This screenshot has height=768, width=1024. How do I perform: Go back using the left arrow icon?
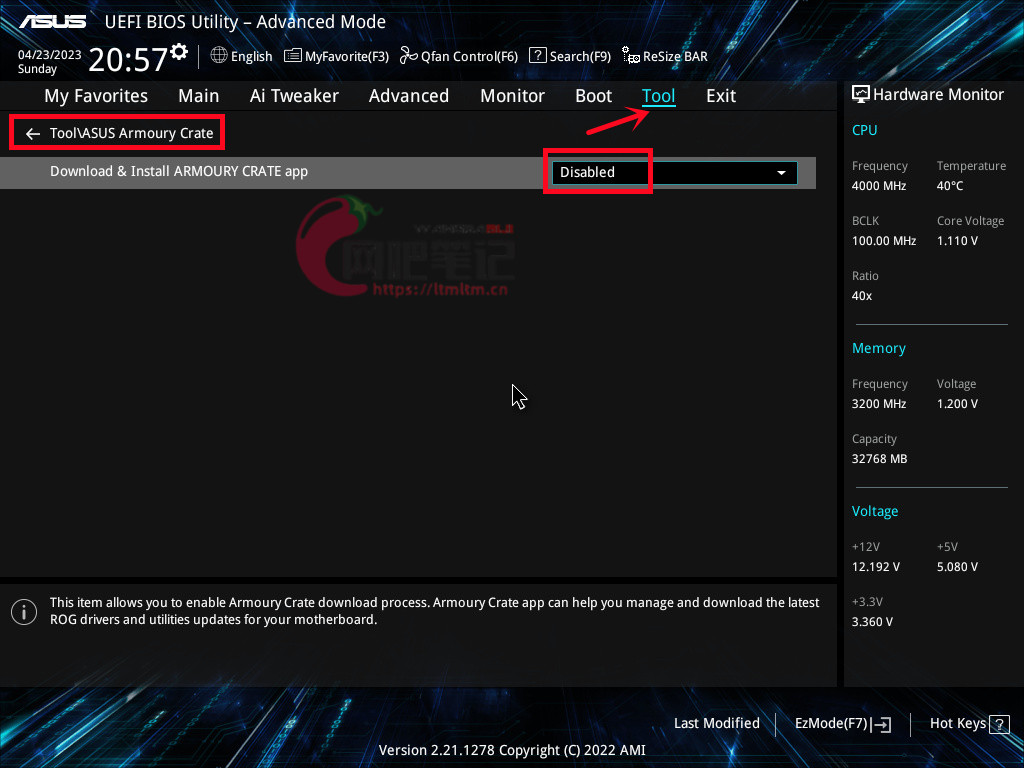pos(33,134)
